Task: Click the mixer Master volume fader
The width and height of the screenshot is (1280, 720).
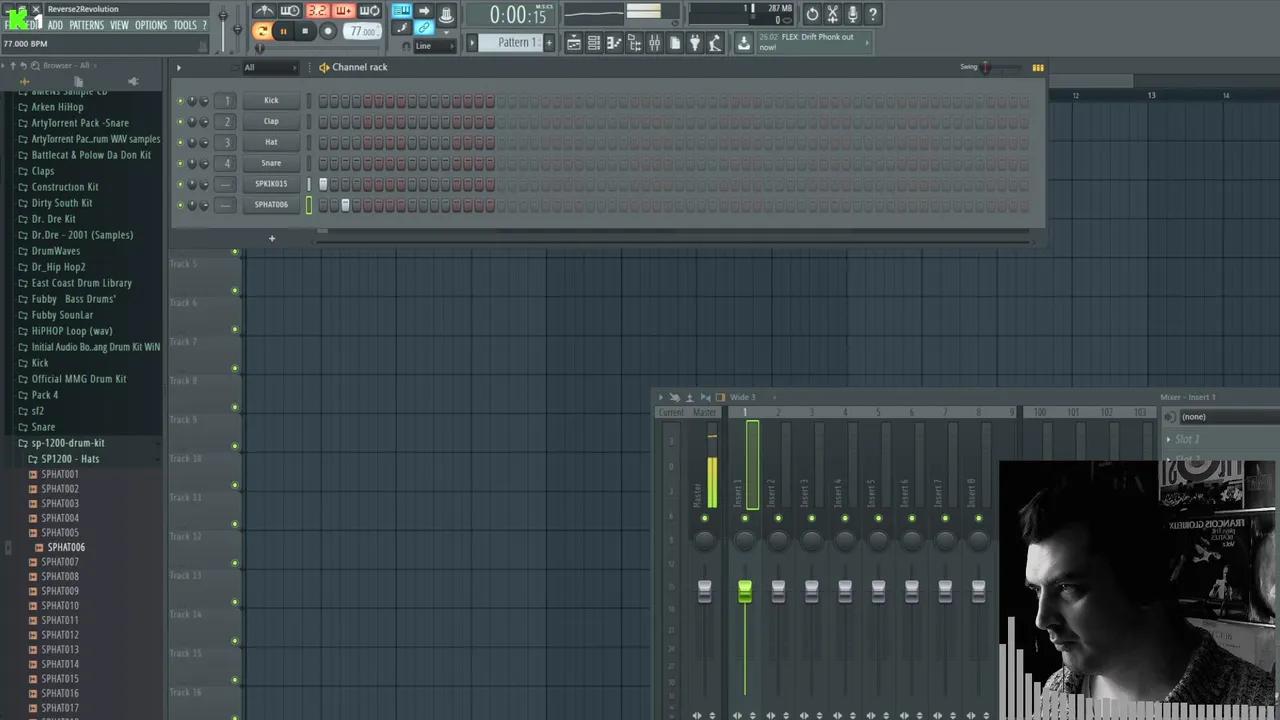Action: pyautogui.click(x=705, y=592)
